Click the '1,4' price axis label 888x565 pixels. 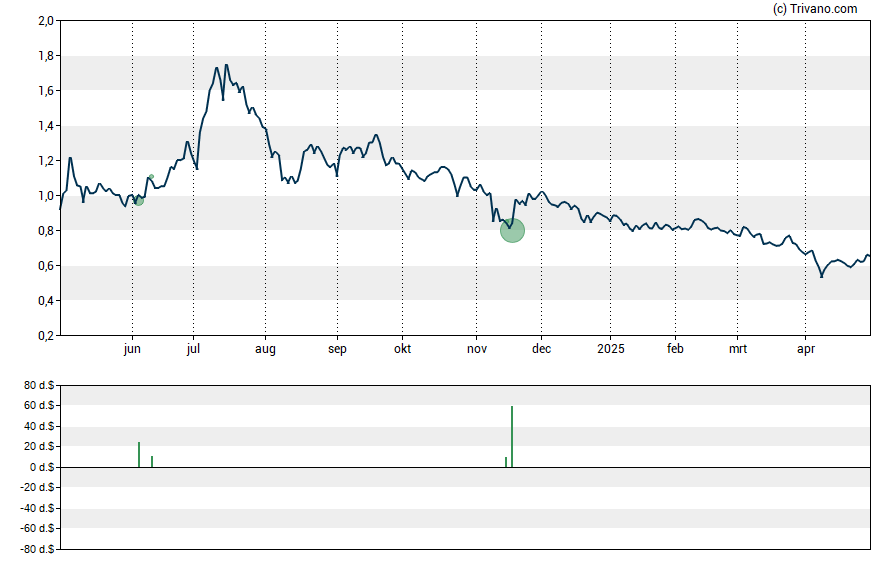click(x=46, y=126)
